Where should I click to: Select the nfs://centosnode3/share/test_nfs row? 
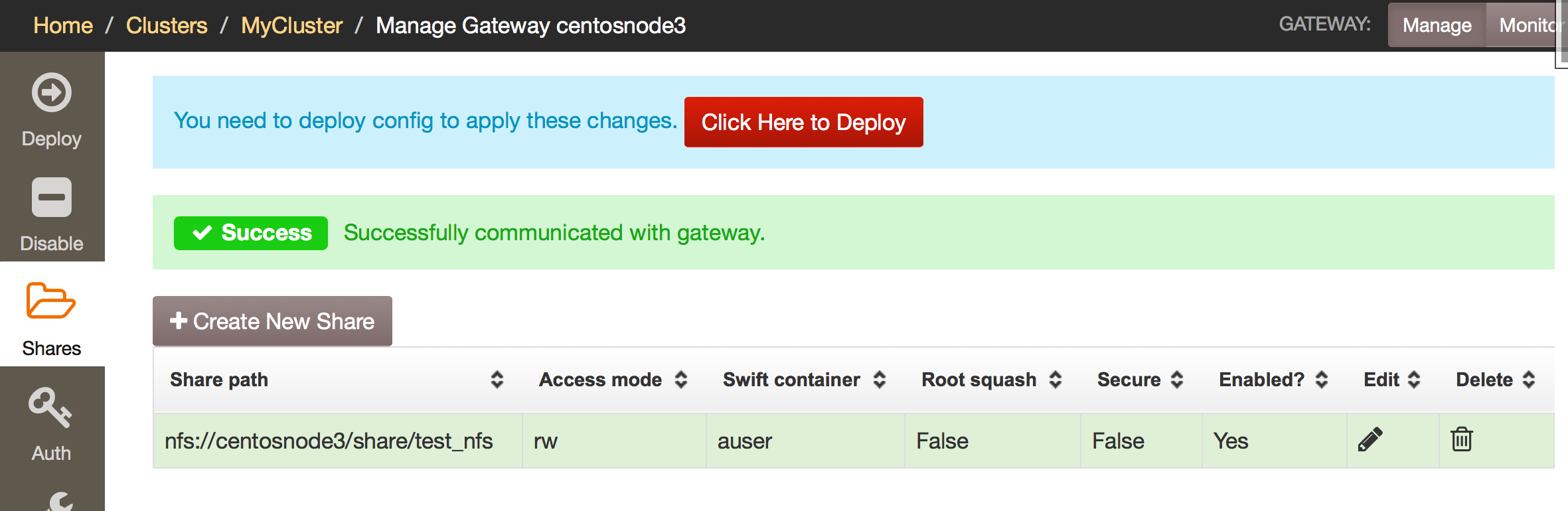854,441
